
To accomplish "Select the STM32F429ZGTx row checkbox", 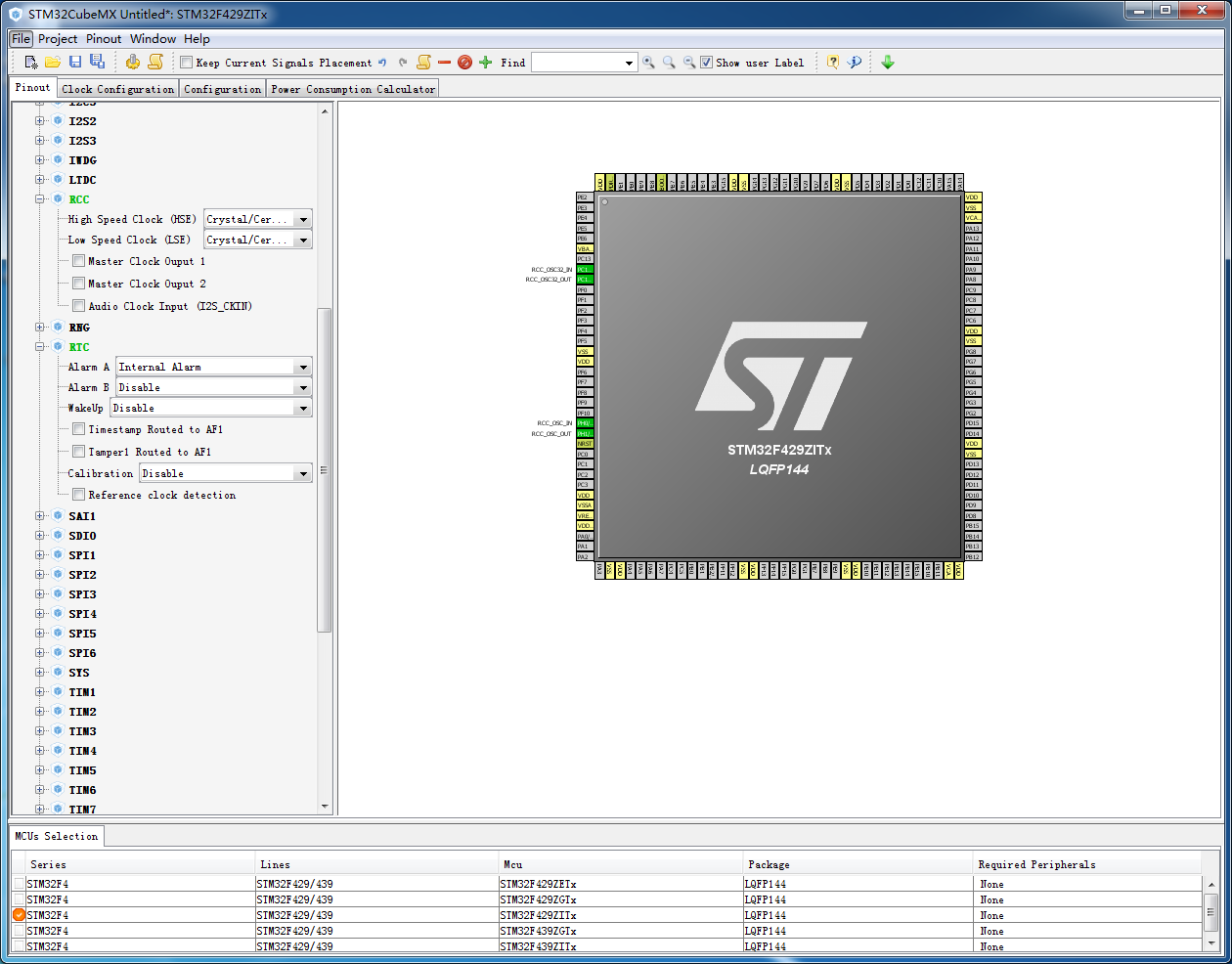I will click(19, 899).
